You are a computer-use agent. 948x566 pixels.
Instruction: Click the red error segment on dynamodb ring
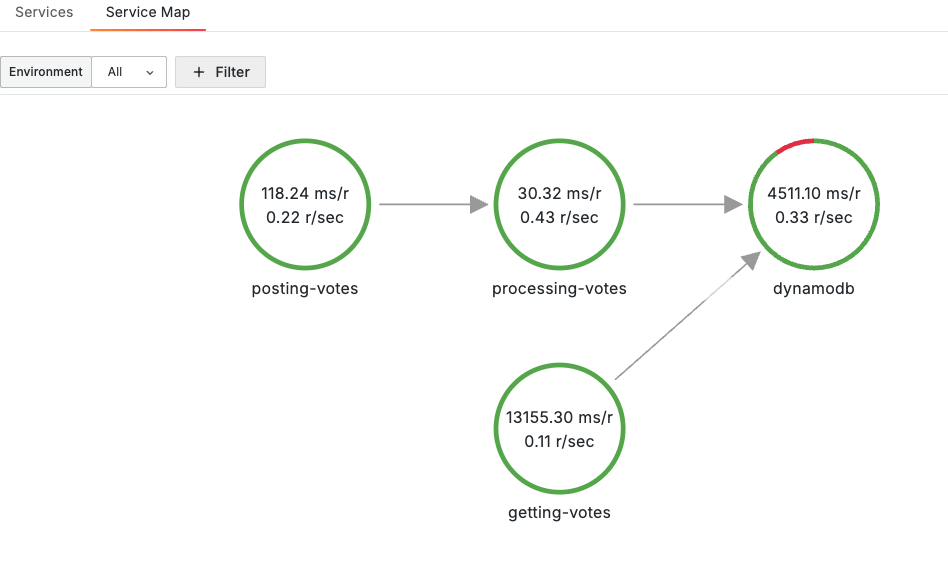(795, 144)
